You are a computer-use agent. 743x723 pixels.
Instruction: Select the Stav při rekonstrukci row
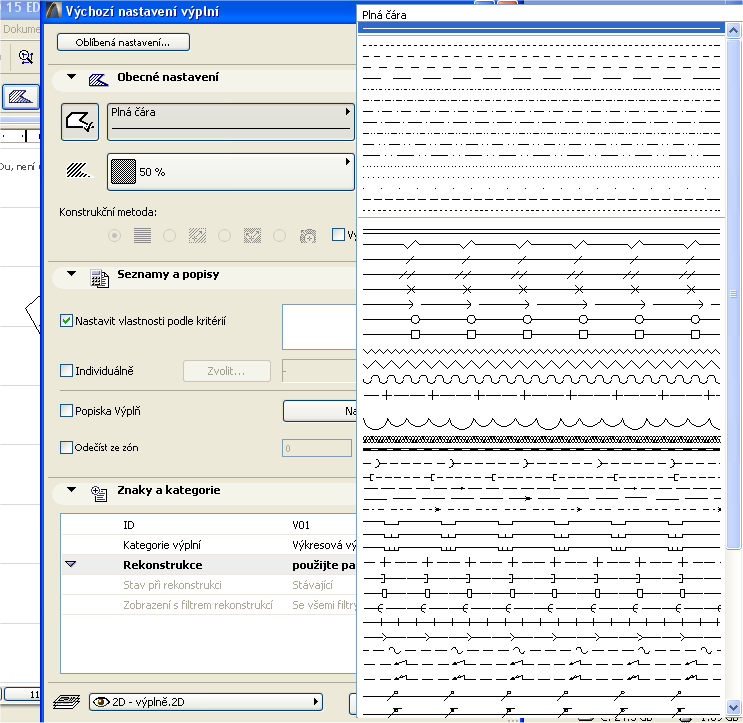click(209, 585)
